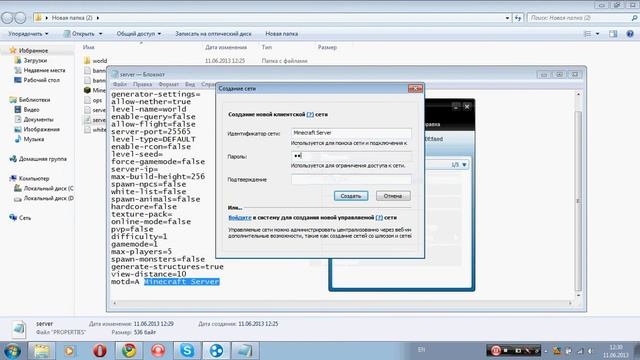This screenshot has width=640, height=360.
Task: Open Рабочий стол in the sidebar
Action: point(42,80)
